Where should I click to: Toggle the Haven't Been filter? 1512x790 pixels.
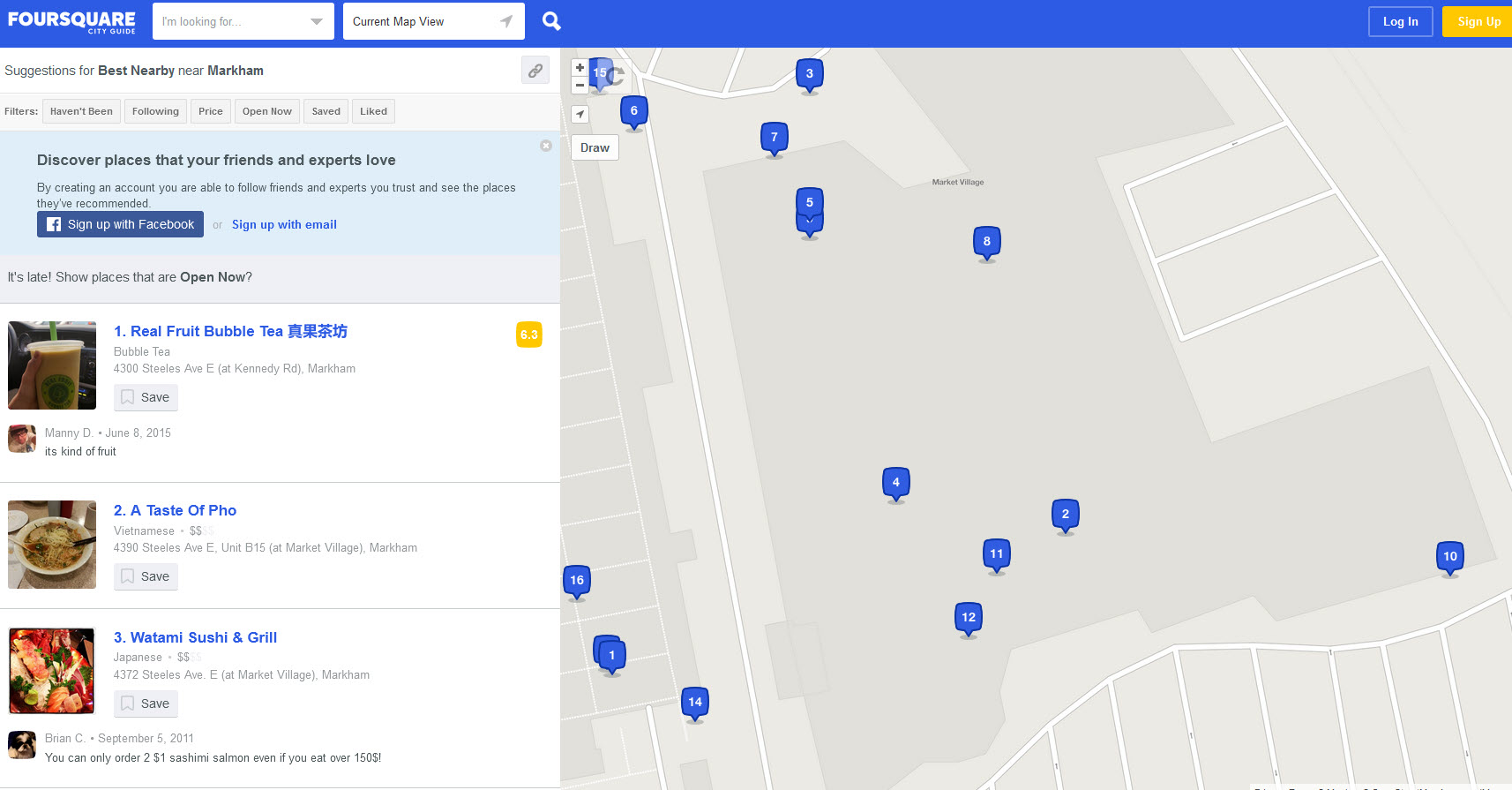pos(81,111)
